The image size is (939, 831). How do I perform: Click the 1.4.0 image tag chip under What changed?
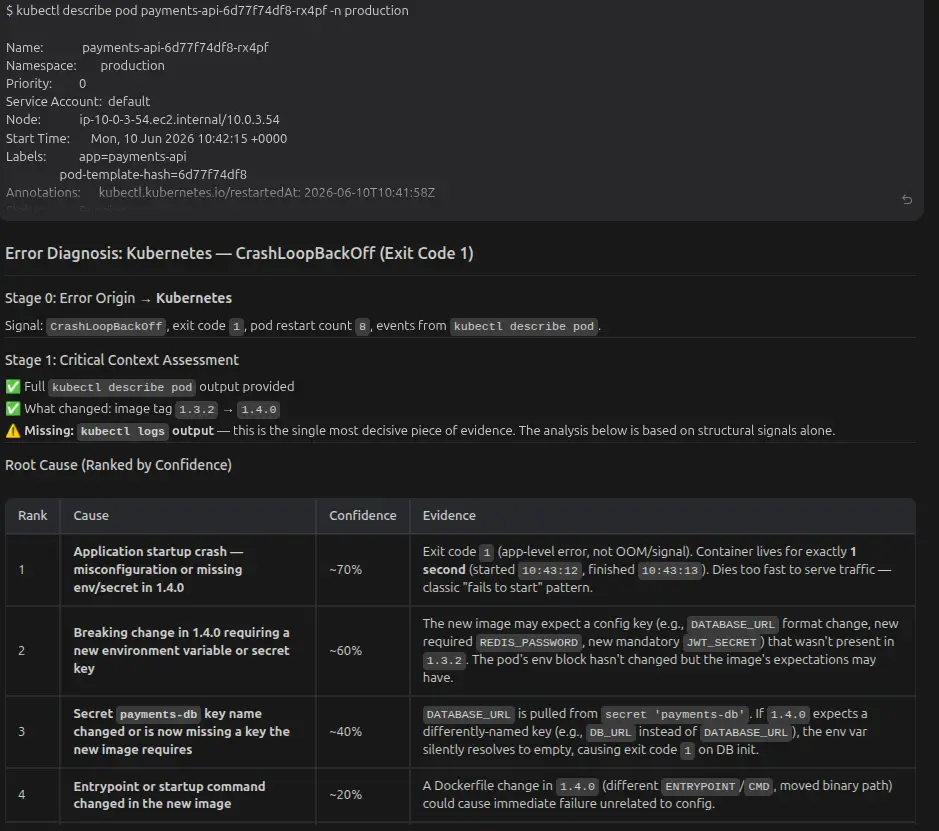pos(259,410)
